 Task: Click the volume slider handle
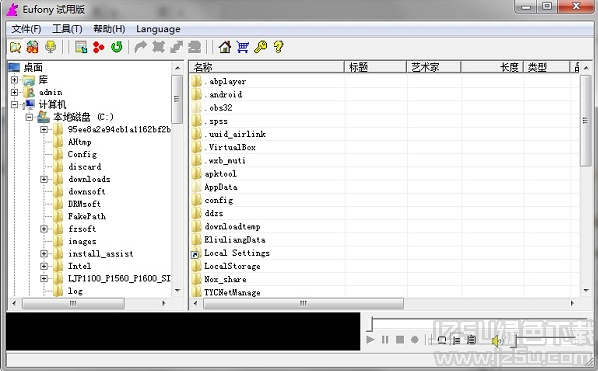click(x=514, y=340)
